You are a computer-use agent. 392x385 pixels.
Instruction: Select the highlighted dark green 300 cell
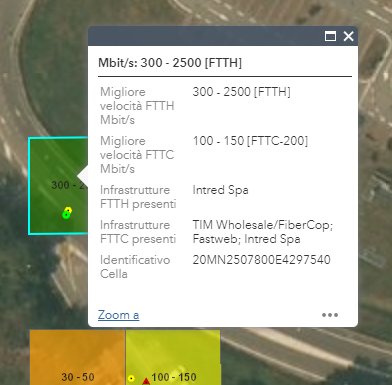(x=59, y=186)
